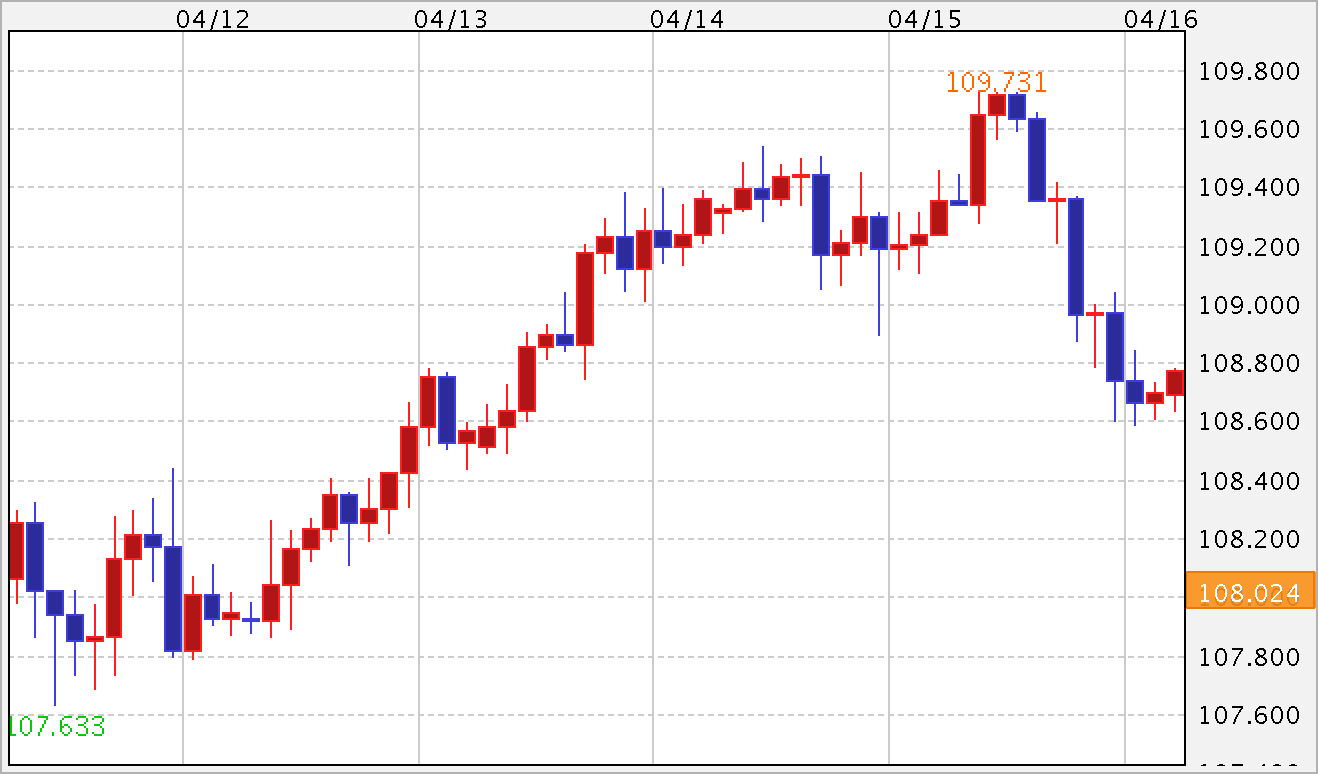
Task: Click the 04/12 date label
Action: tap(212, 18)
